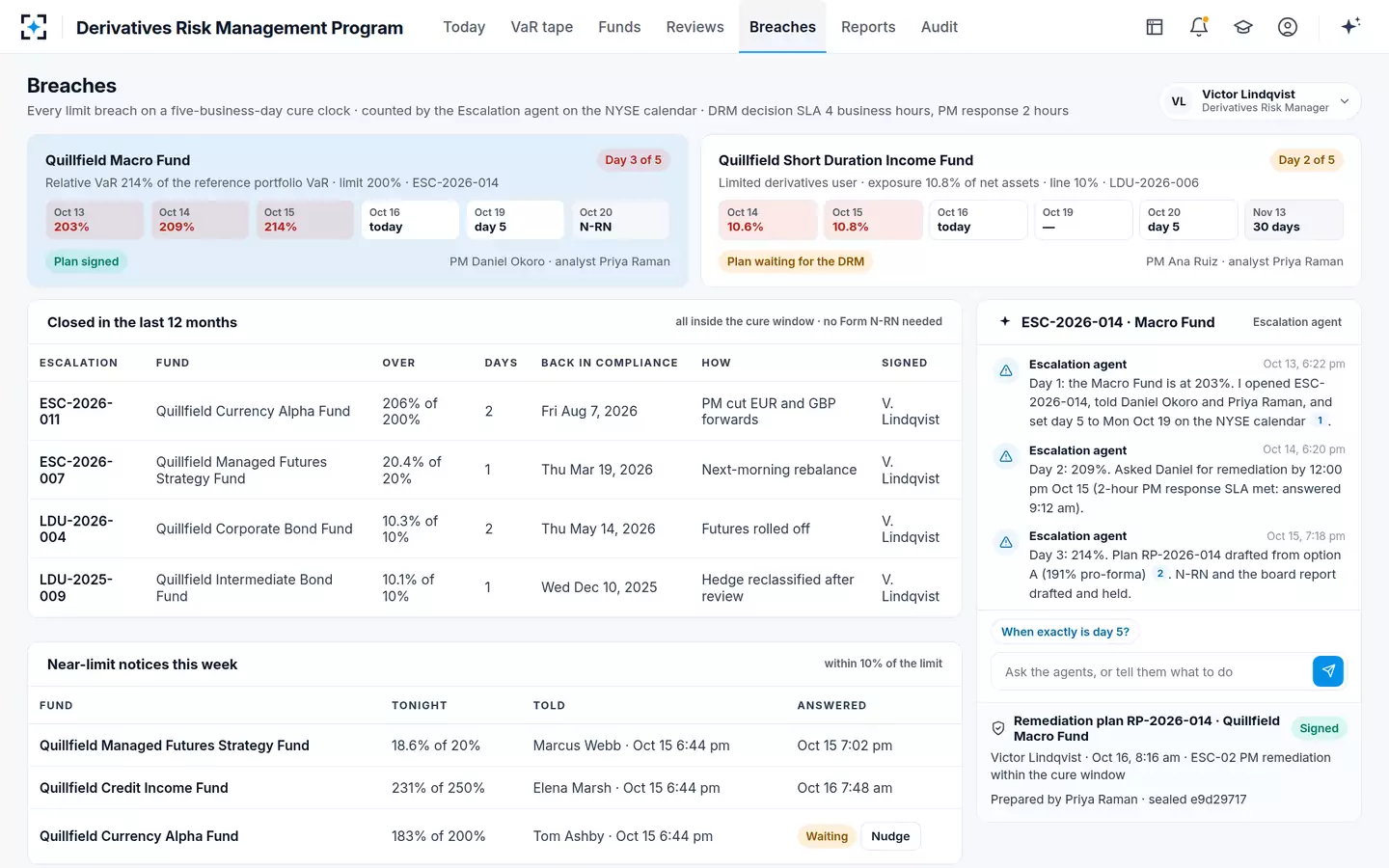The height and width of the screenshot is (868, 1389).
Task: Click the shield icon beside Remediation plan
Action: (x=998, y=728)
